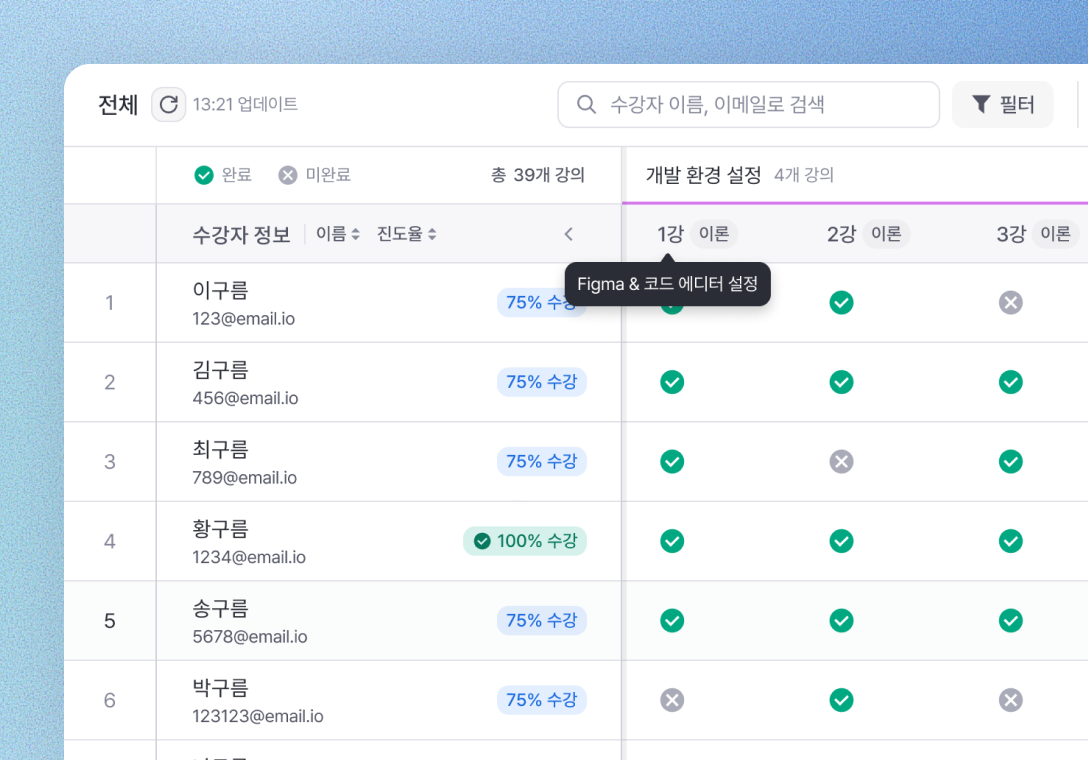Viewport: 1088px width, 760px height.
Task: Click the checkmark in 황구름's 100% 수강 badge
Action: (482, 541)
